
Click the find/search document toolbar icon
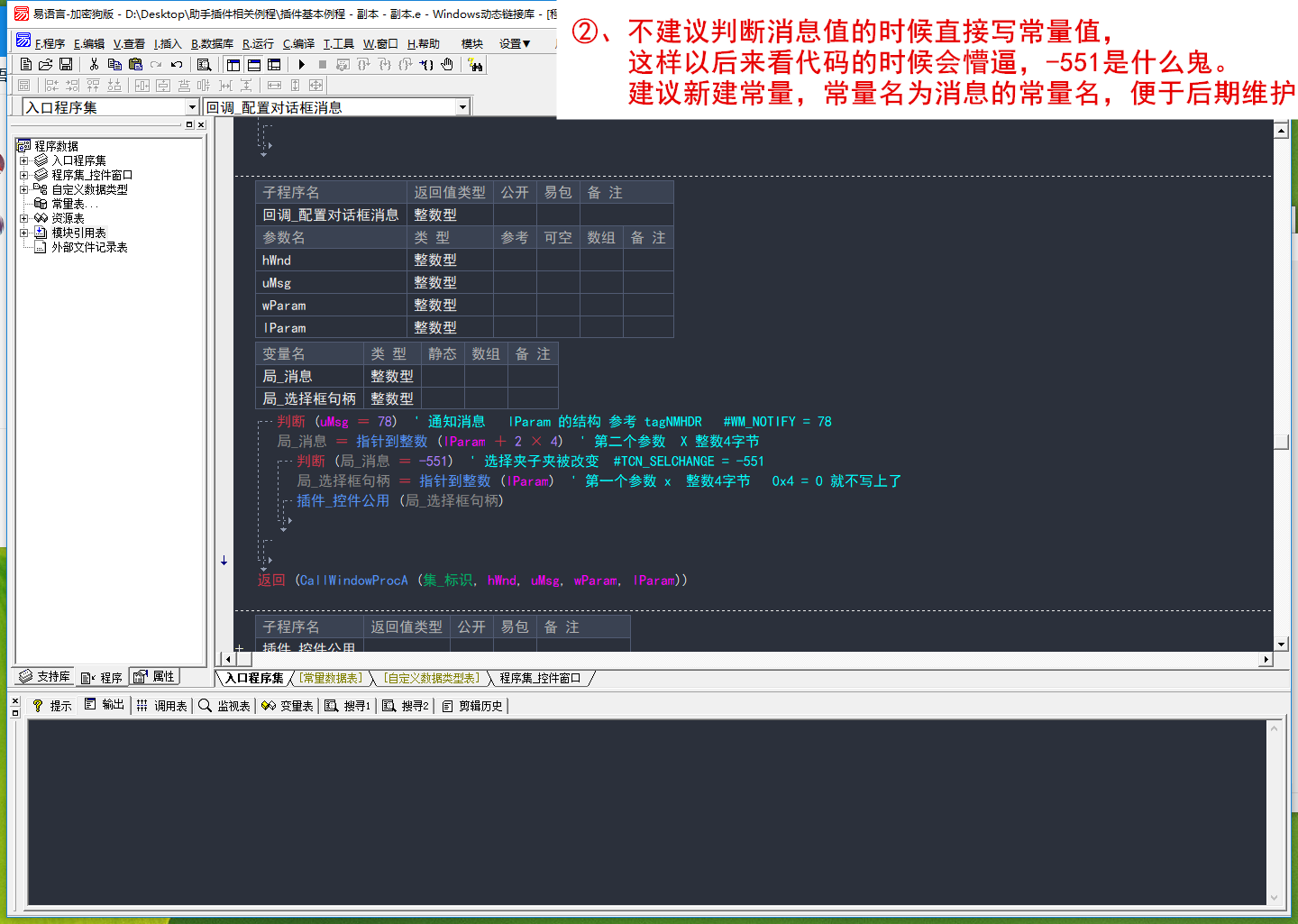click(x=205, y=65)
